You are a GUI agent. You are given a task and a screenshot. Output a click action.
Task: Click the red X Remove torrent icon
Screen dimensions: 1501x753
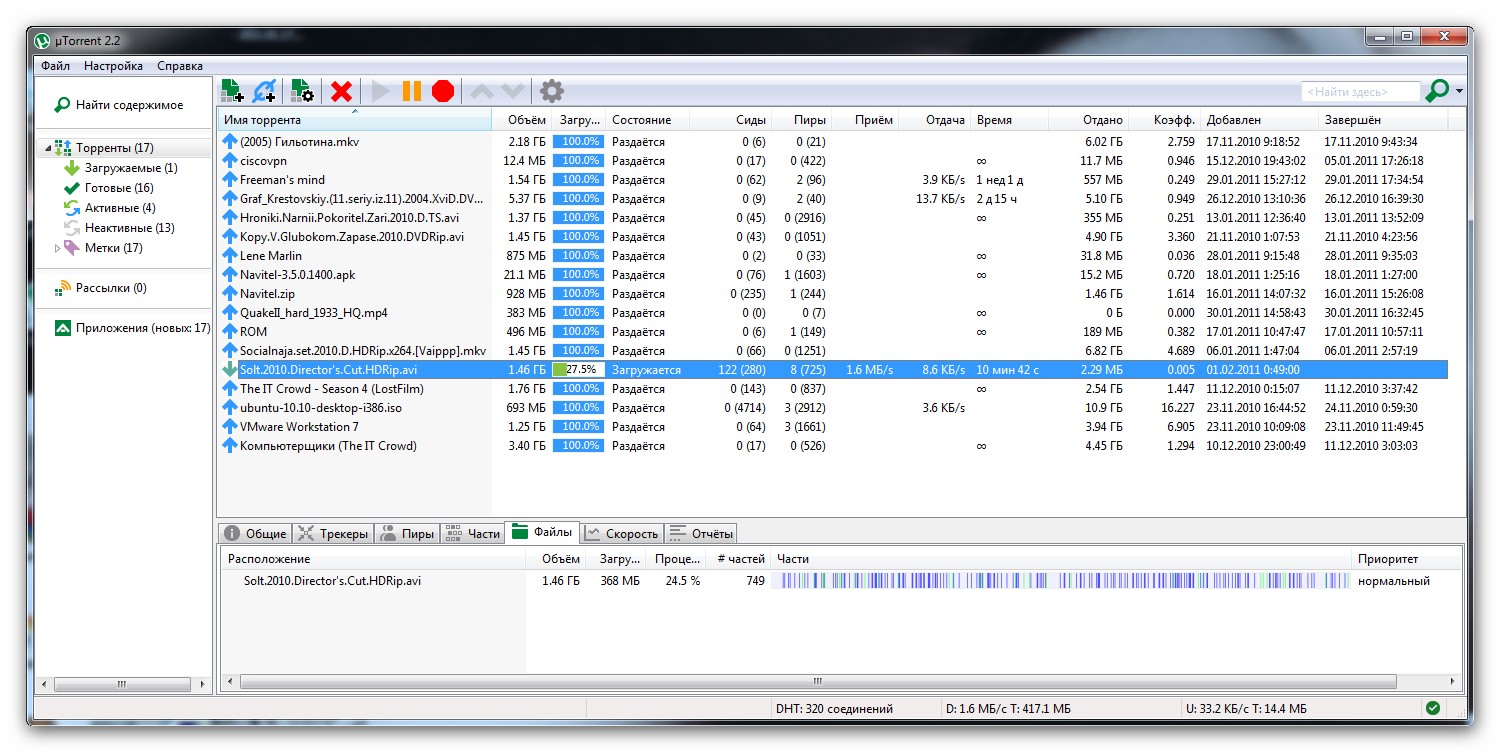pyautogui.click(x=341, y=91)
